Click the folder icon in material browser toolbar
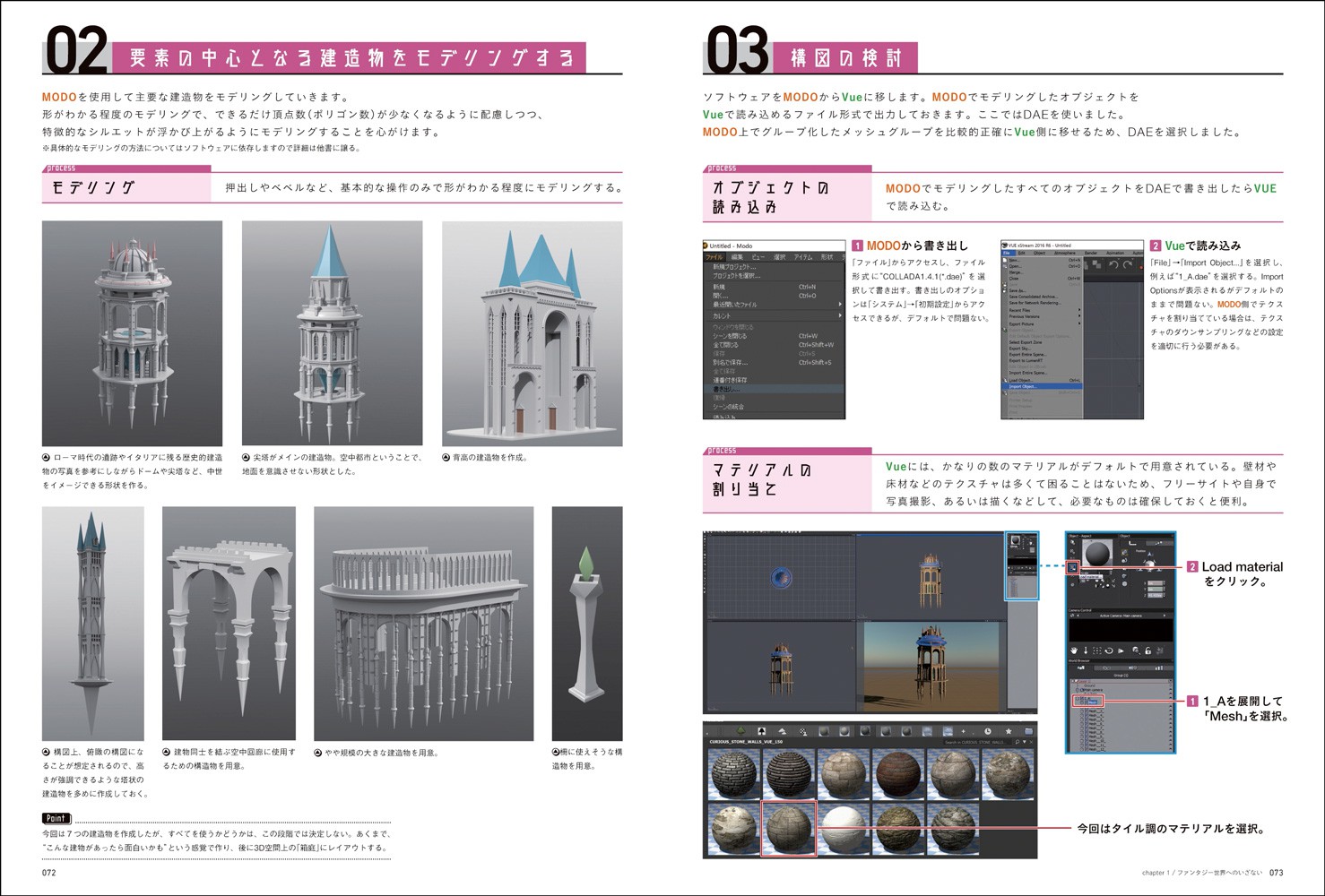The width and height of the screenshot is (1325, 896). tap(1028, 732)
